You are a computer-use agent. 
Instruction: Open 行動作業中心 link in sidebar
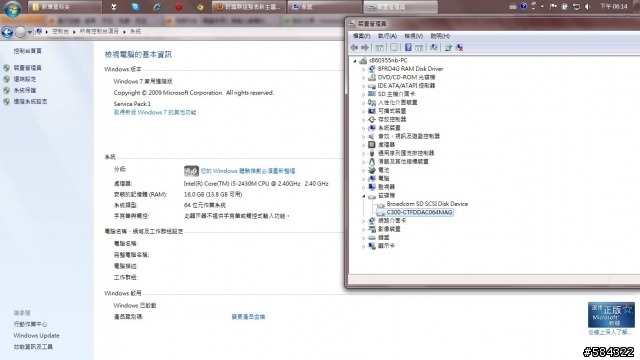30,324
